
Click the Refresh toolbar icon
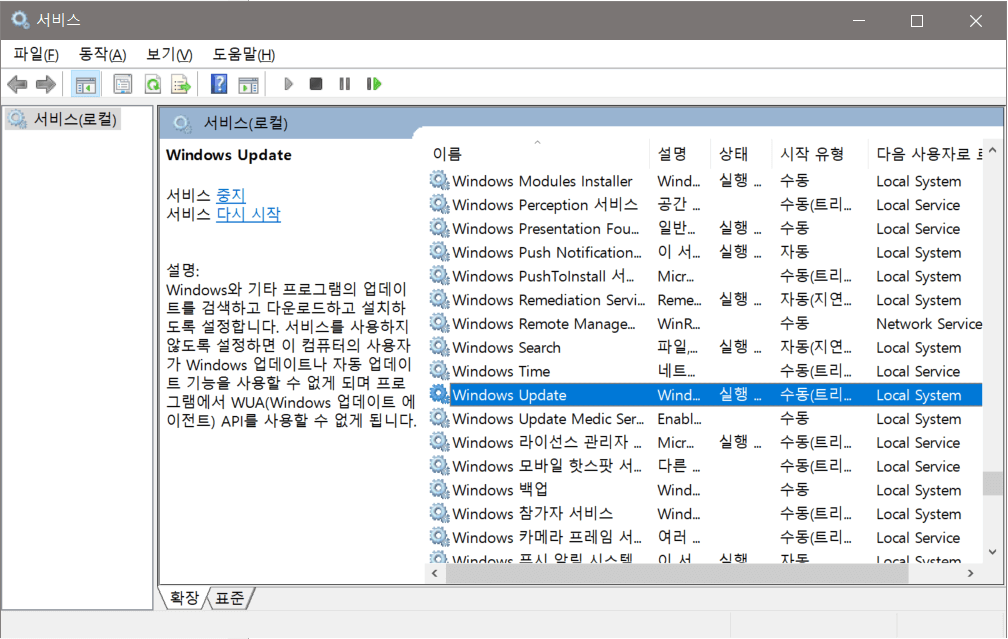152,84
